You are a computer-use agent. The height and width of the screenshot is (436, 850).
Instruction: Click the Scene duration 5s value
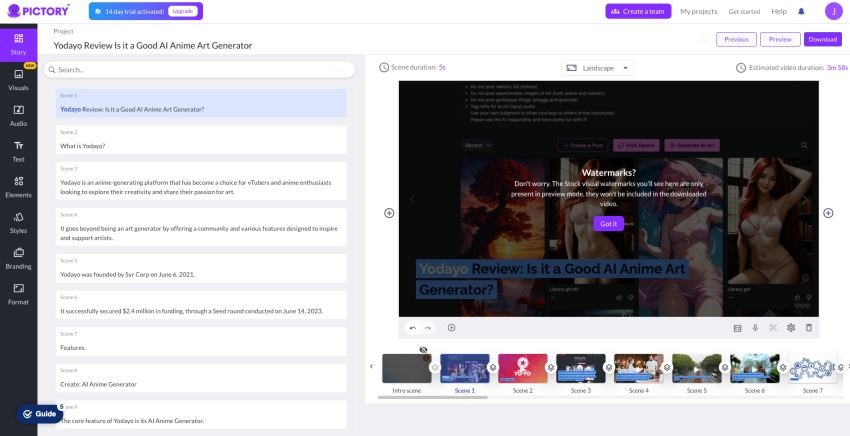(442, 67)
